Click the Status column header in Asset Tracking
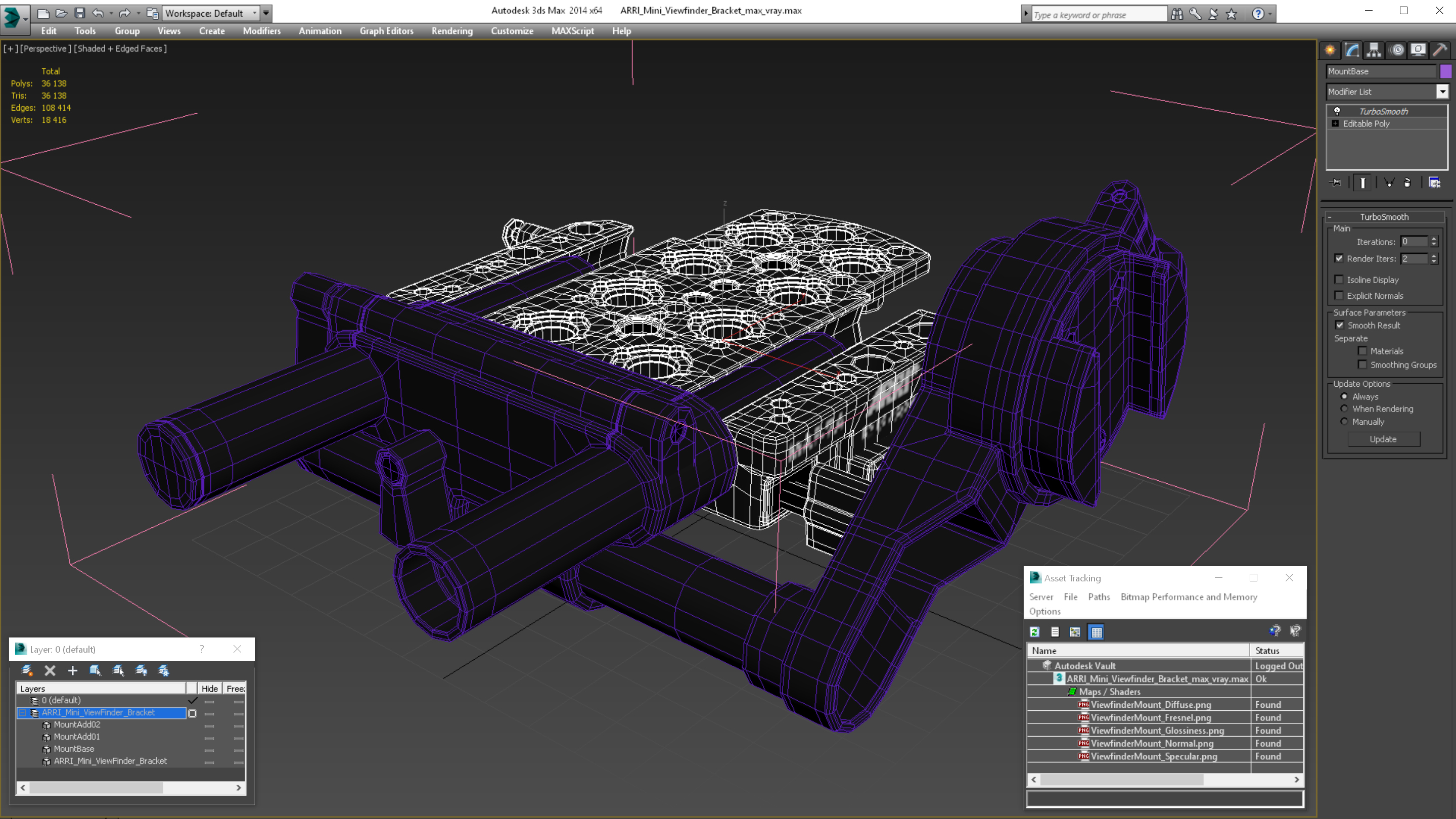 click(1278, 651)
